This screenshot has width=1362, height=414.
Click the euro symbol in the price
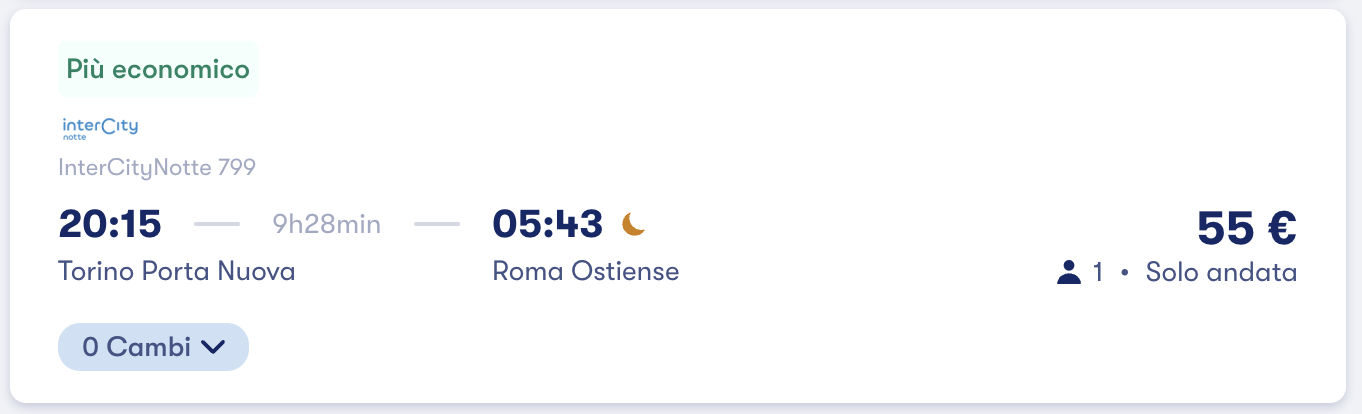[x=1276, y=228]
